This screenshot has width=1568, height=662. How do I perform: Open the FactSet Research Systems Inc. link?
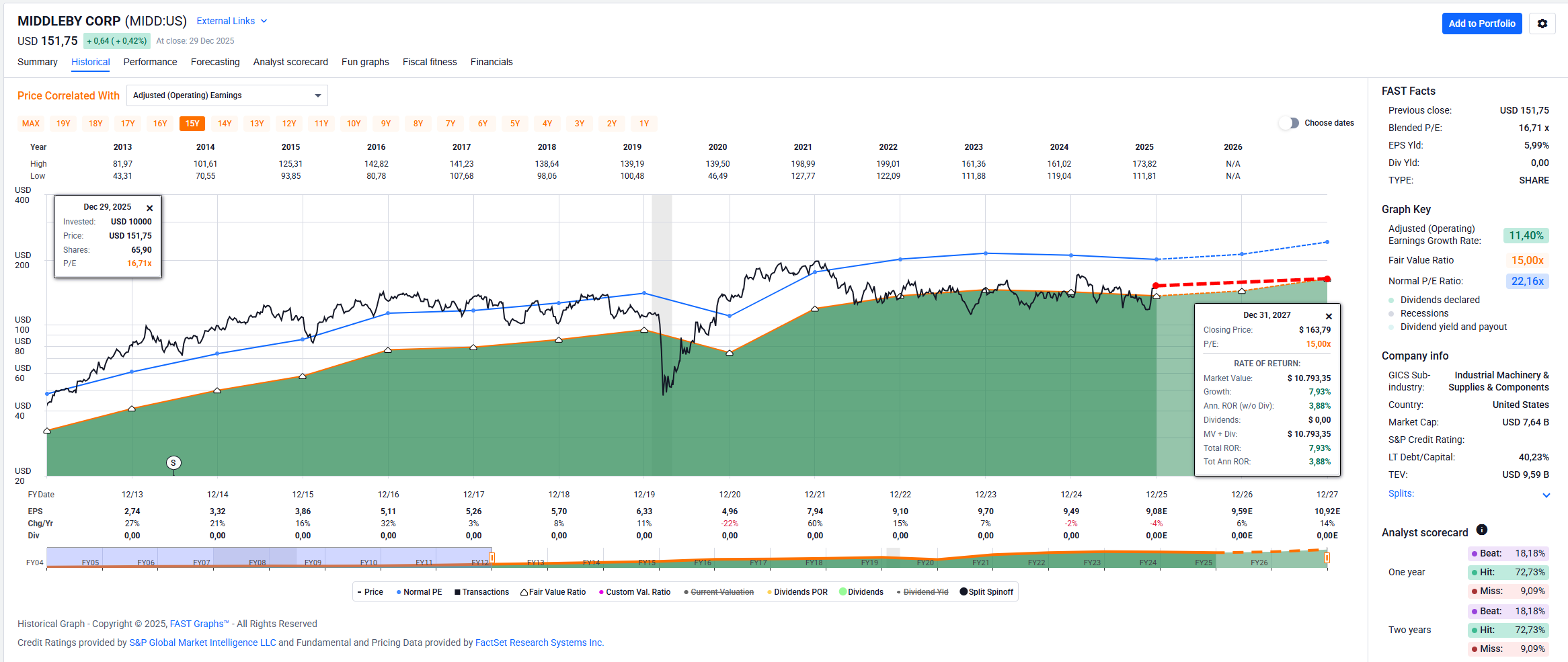coord(539,643)
